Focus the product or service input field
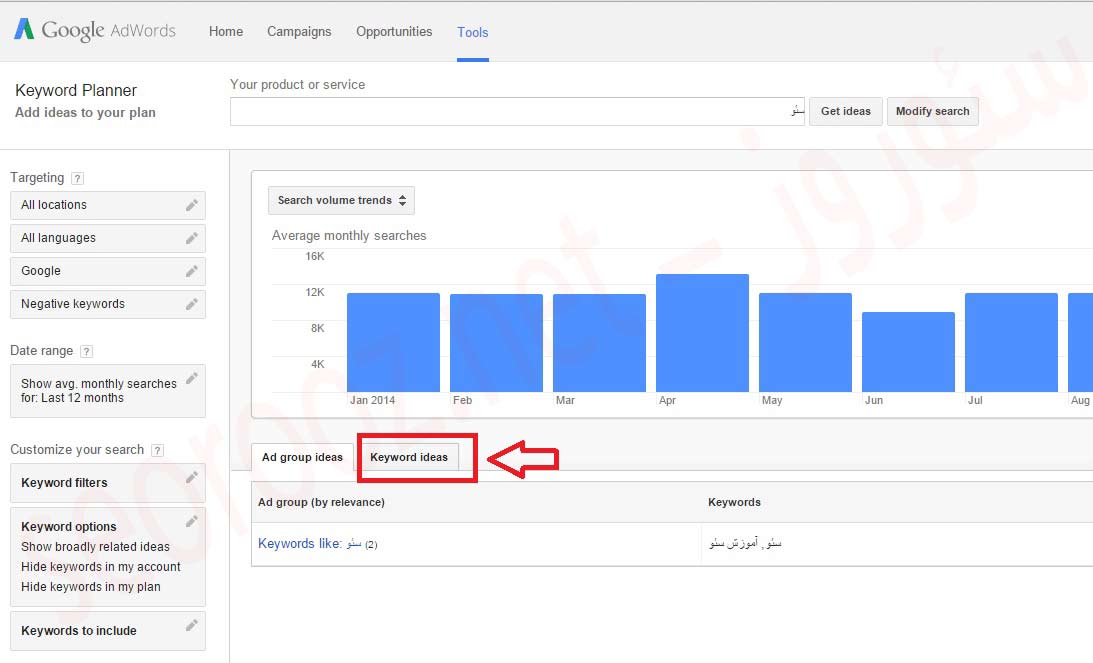The image size is (1093, 663). 516,111
